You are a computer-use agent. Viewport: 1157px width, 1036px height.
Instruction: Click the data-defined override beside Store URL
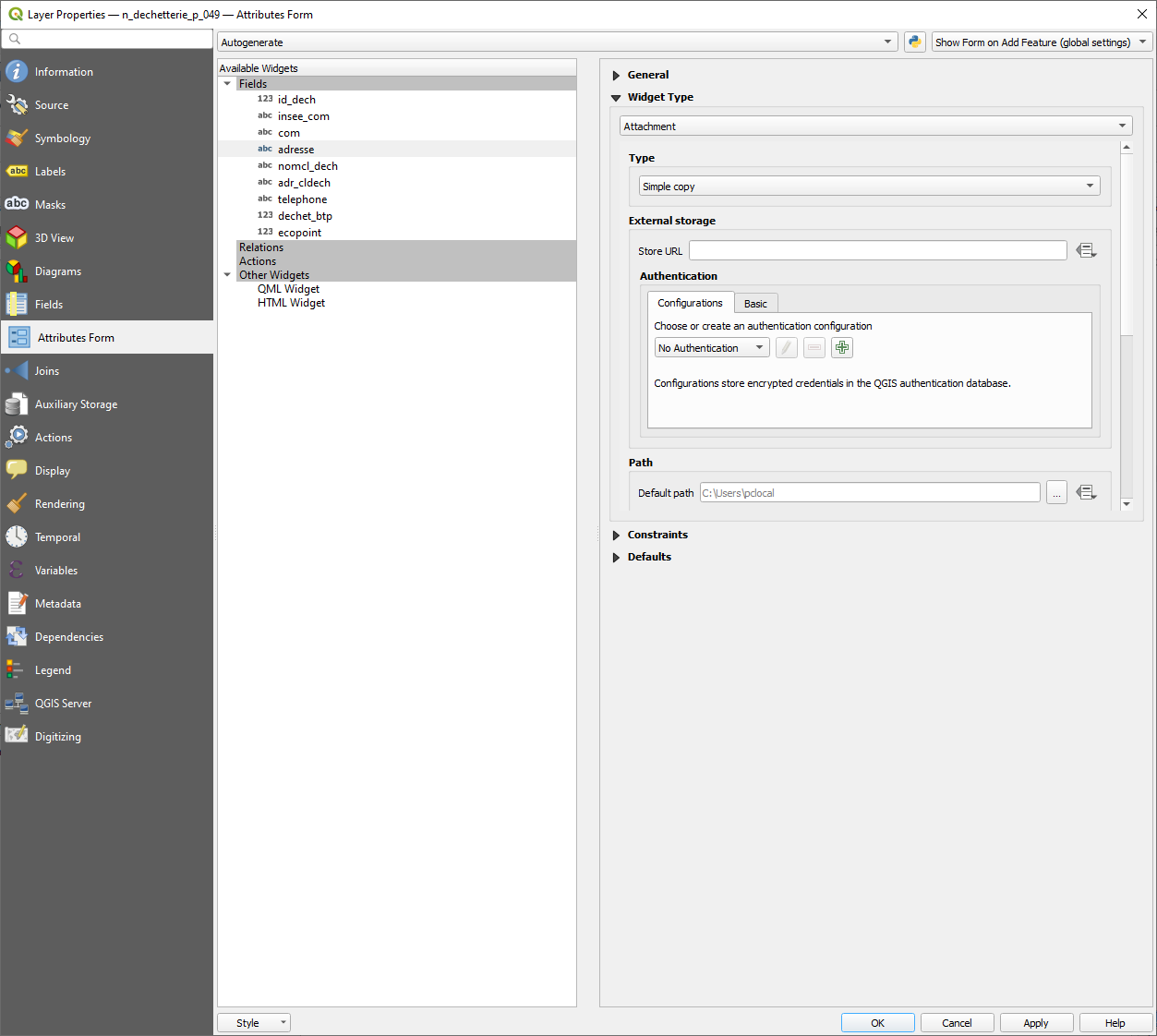click(1086, 249)
